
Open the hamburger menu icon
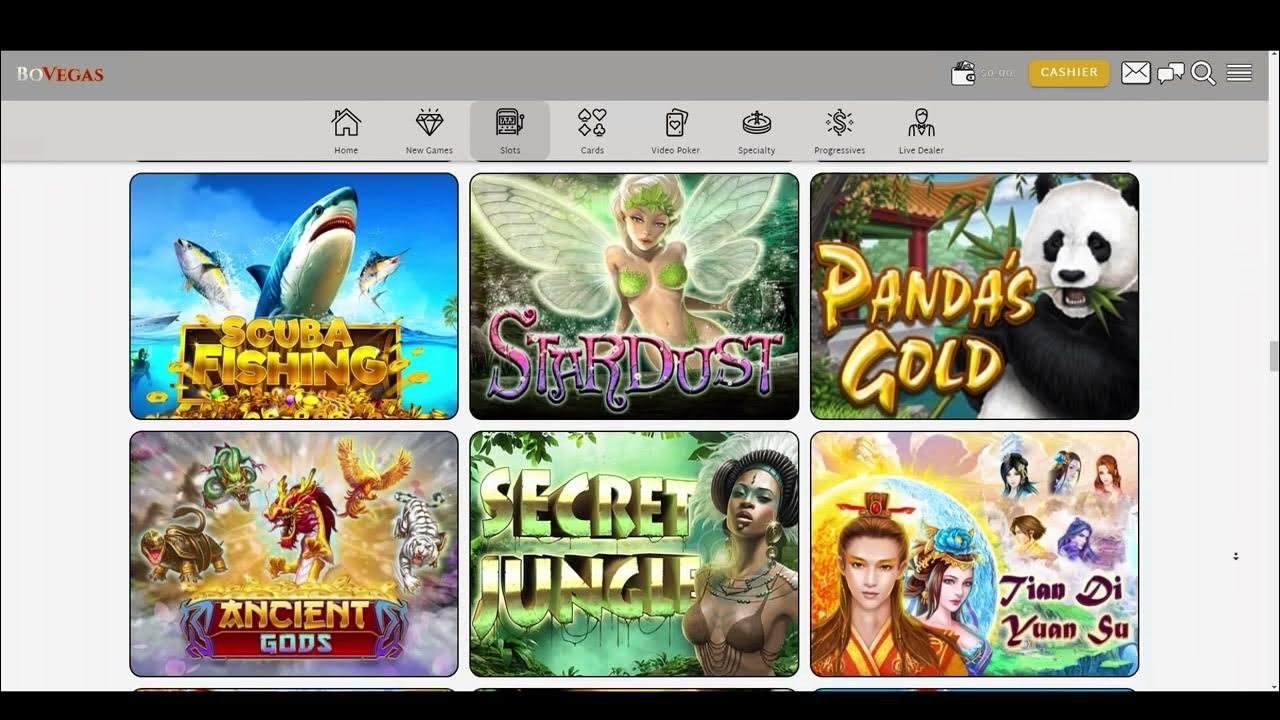pos(1239,73)
